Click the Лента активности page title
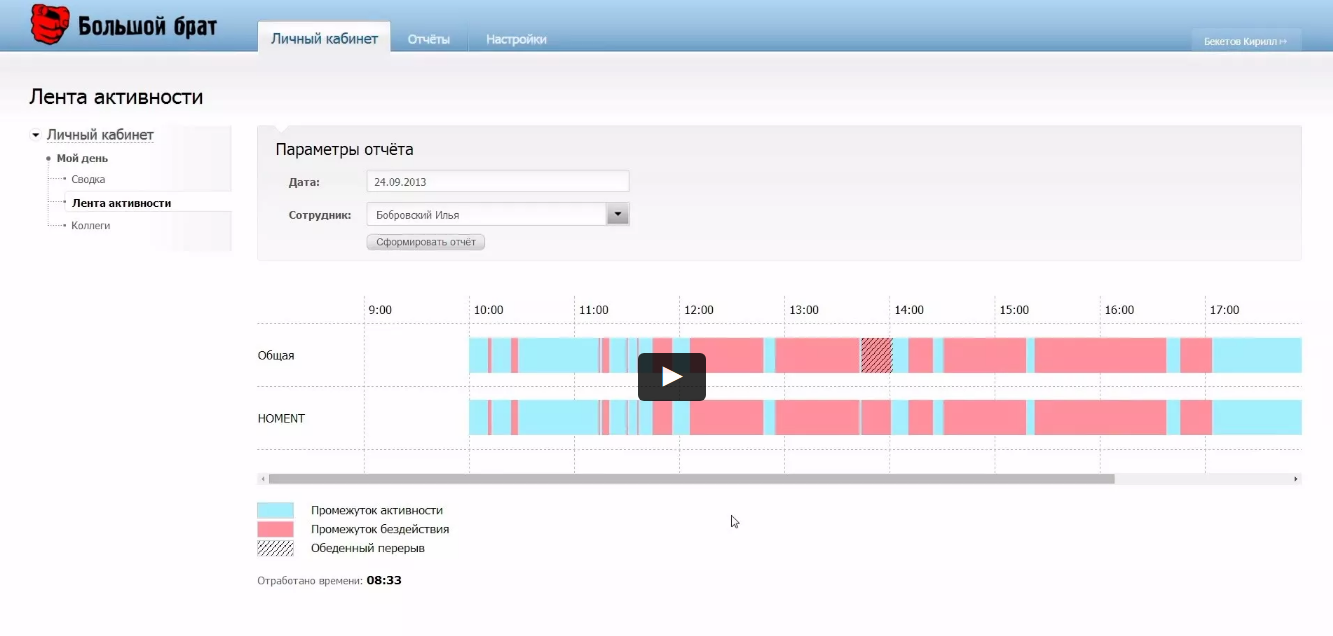 116,97
